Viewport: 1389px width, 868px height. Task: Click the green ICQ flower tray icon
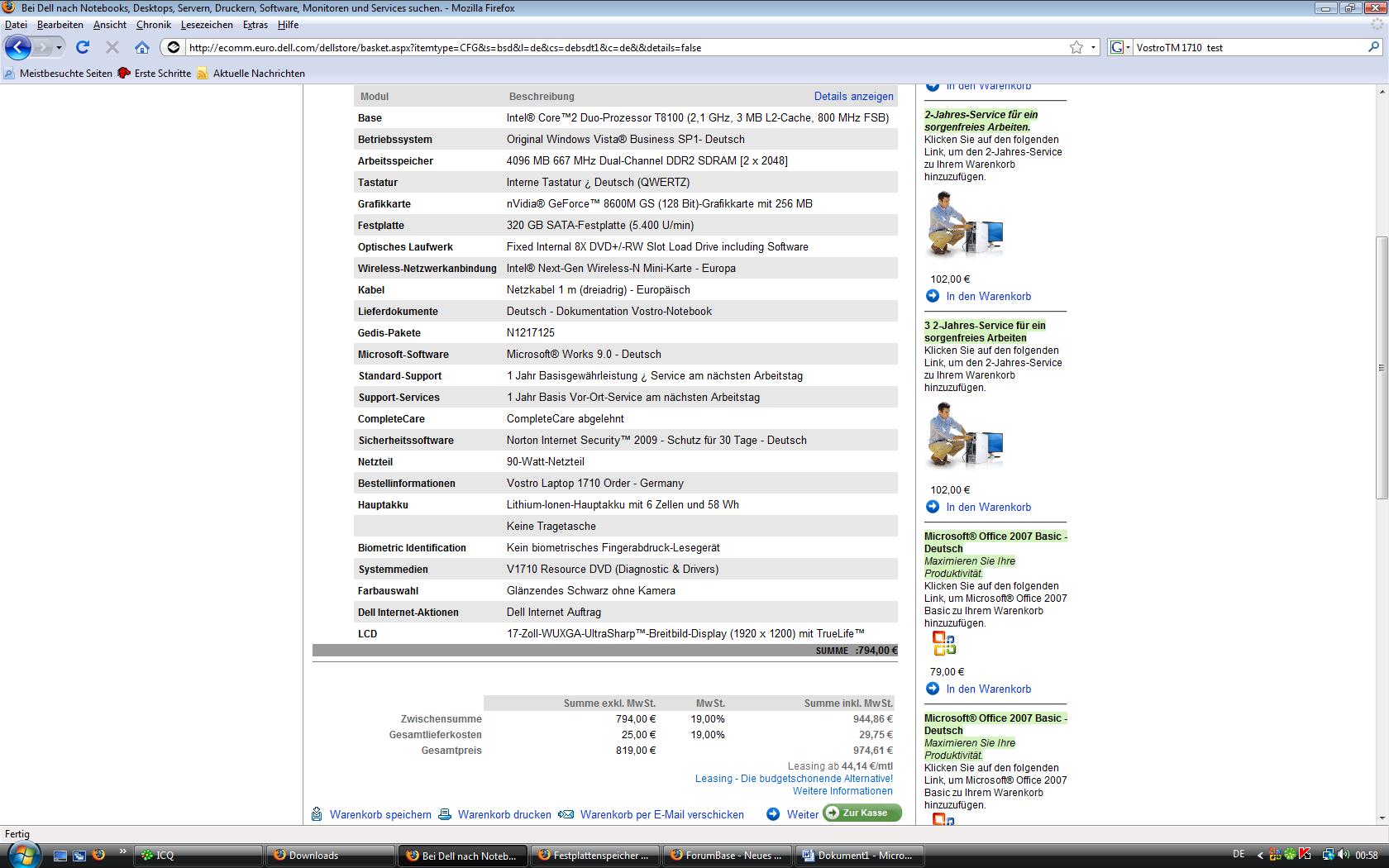[1290, 854]
